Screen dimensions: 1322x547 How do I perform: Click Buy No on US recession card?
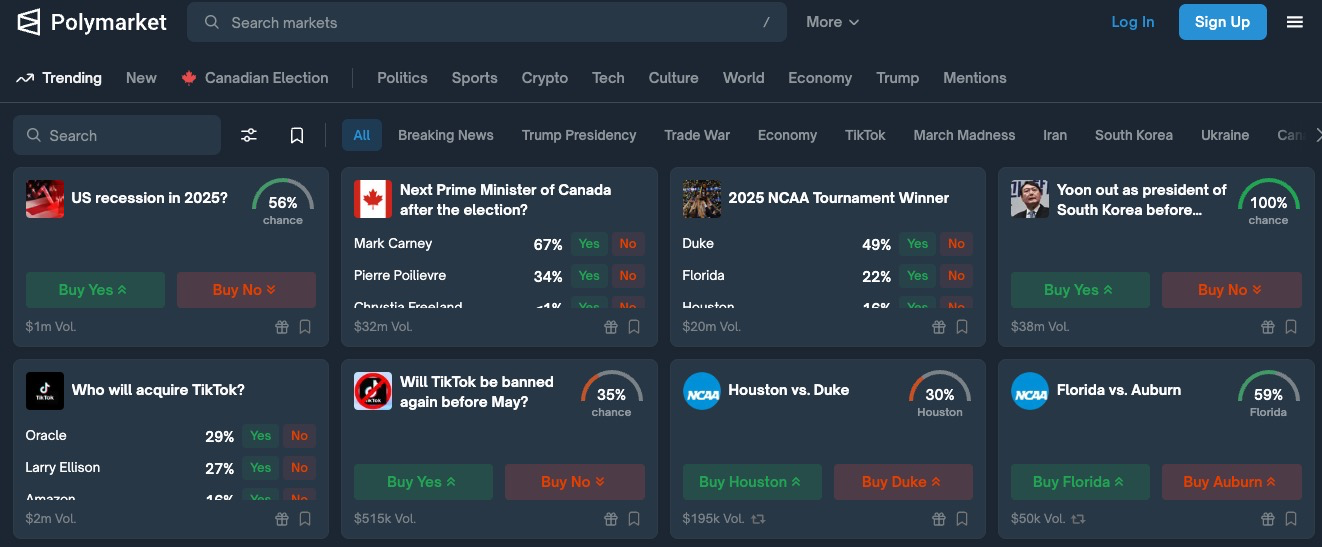click(246, 290)
